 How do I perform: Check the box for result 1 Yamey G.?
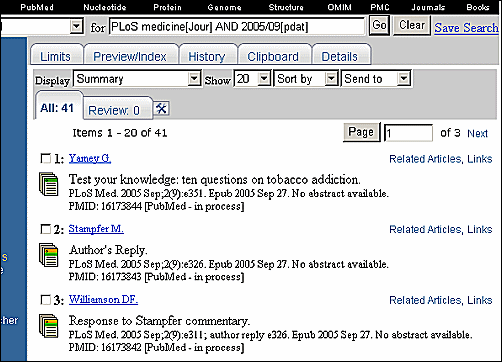tap(45, 158)
